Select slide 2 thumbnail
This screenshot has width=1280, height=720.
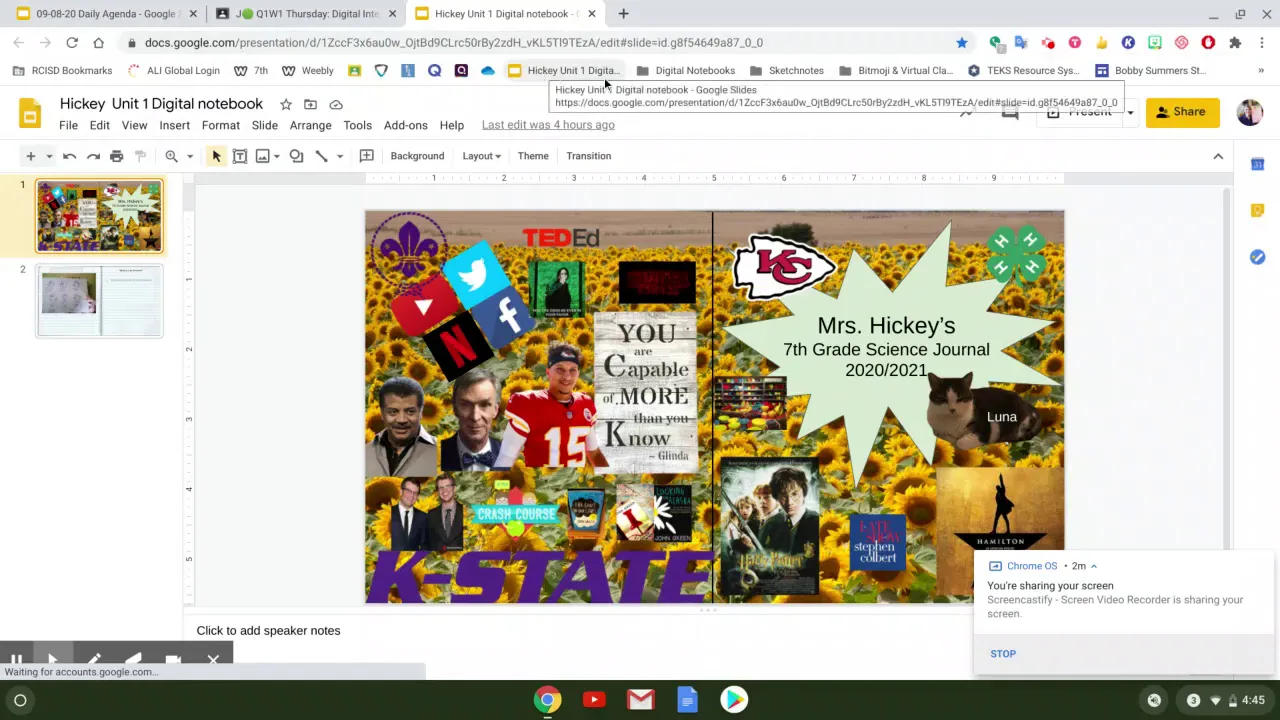tap(99, 300)
